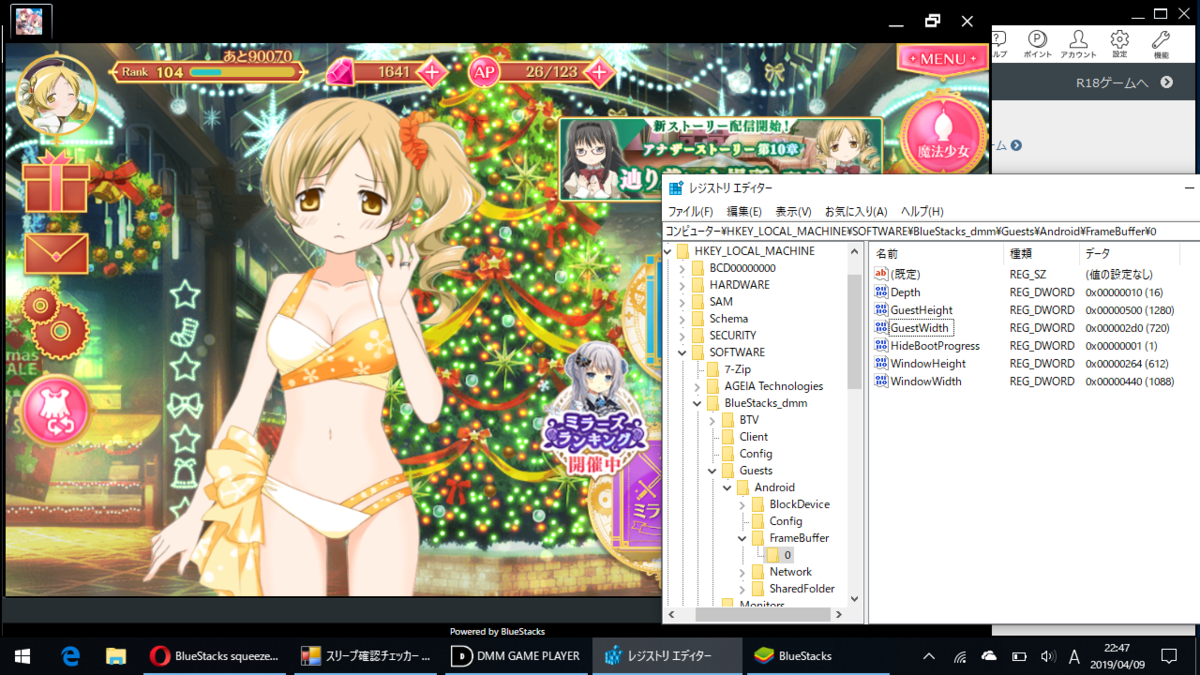
Task: Collapse the BlueStacks_dmm registry key
Action: tap(697, 402)
